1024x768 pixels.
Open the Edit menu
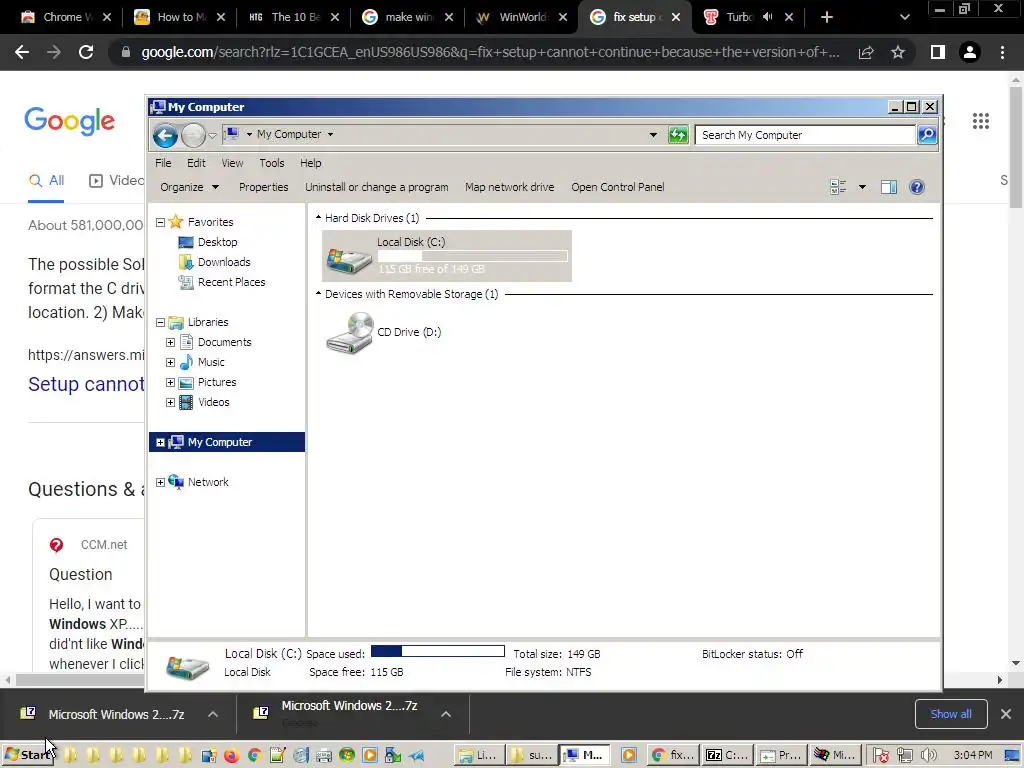coord(196,163)
